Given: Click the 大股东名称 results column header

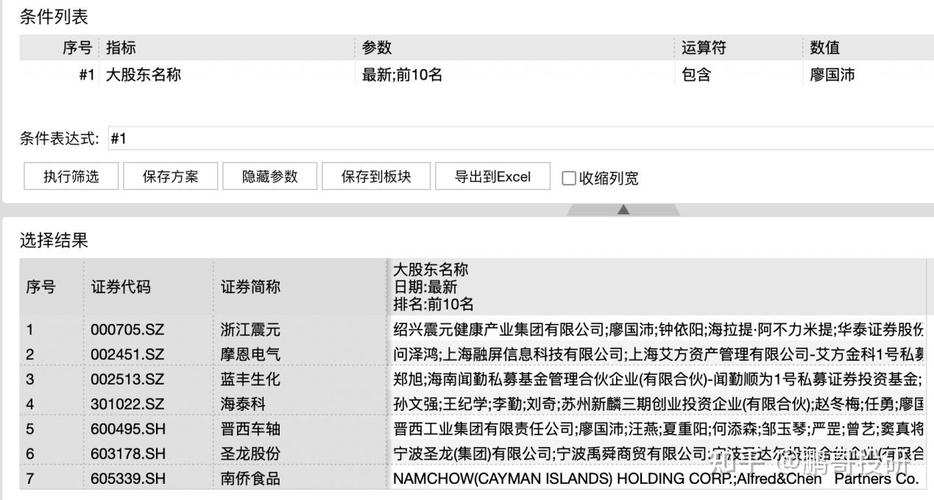Looking at the screenshot, I should coord(655,287).
